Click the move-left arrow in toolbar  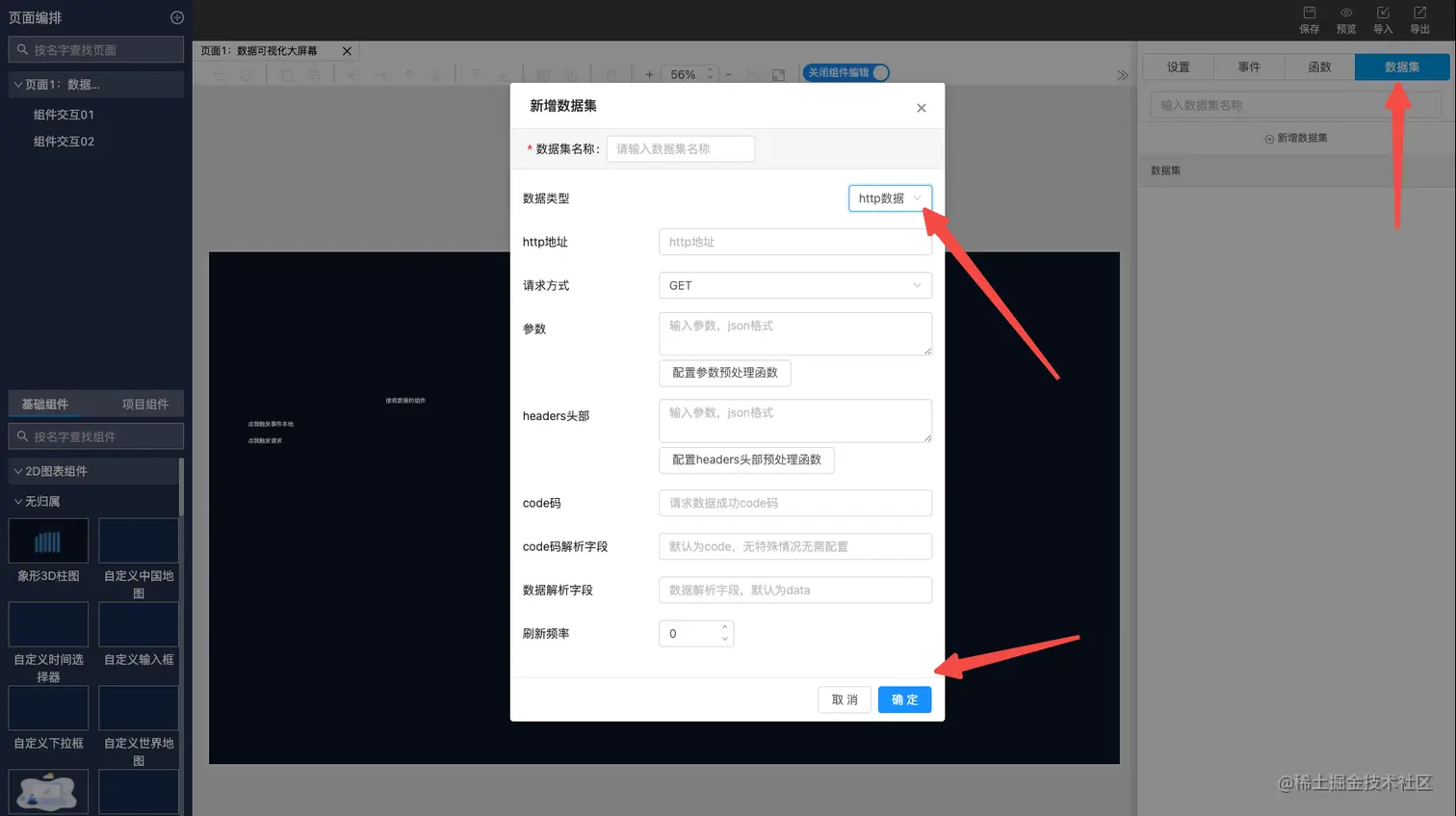pos(354,74)
